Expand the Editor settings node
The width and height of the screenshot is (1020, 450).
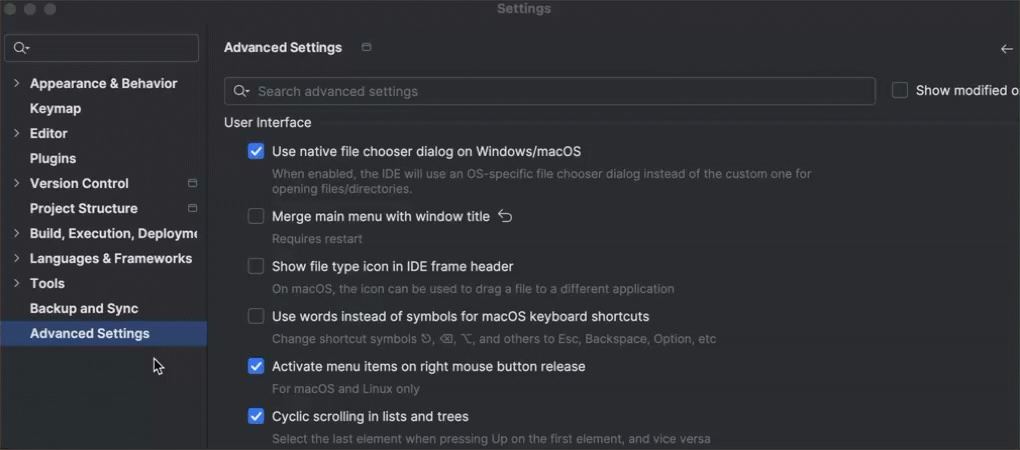pos(16,134)
